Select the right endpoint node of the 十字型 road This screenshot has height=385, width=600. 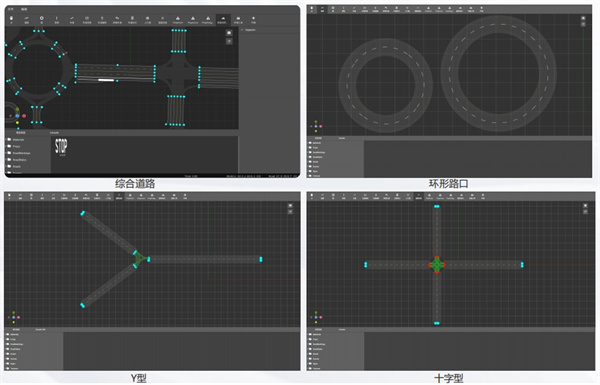[x=522, y=264]
